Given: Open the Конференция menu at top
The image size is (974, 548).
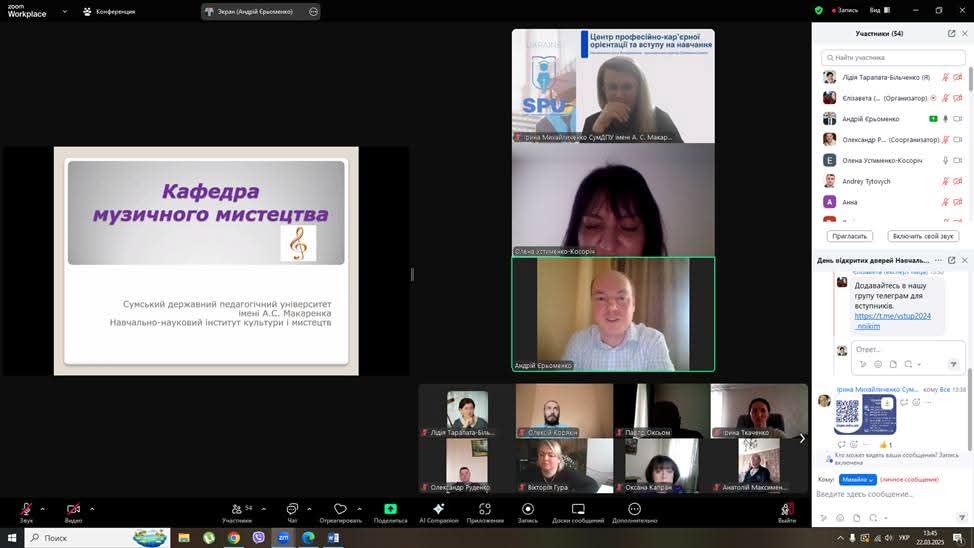Looking at the screenshot, I should (x=109, y=11).
